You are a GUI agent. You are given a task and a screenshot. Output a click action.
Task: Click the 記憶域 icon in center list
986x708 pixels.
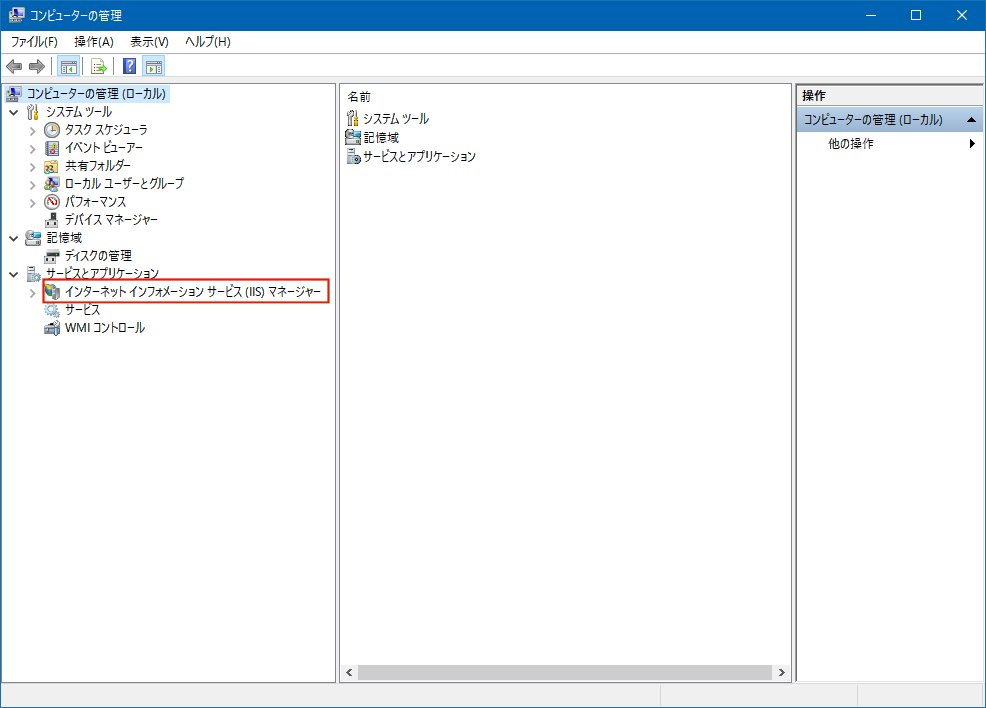click(x=353, y=137)
